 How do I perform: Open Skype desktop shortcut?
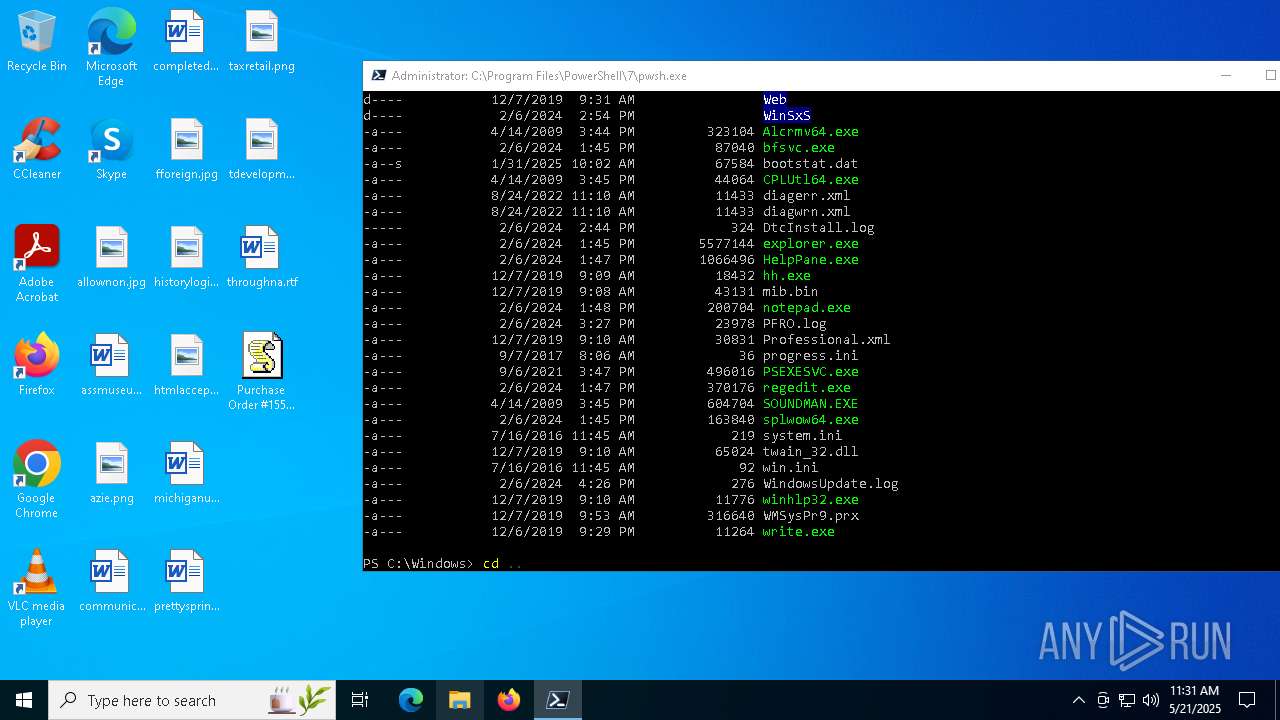tap(111, 150)
